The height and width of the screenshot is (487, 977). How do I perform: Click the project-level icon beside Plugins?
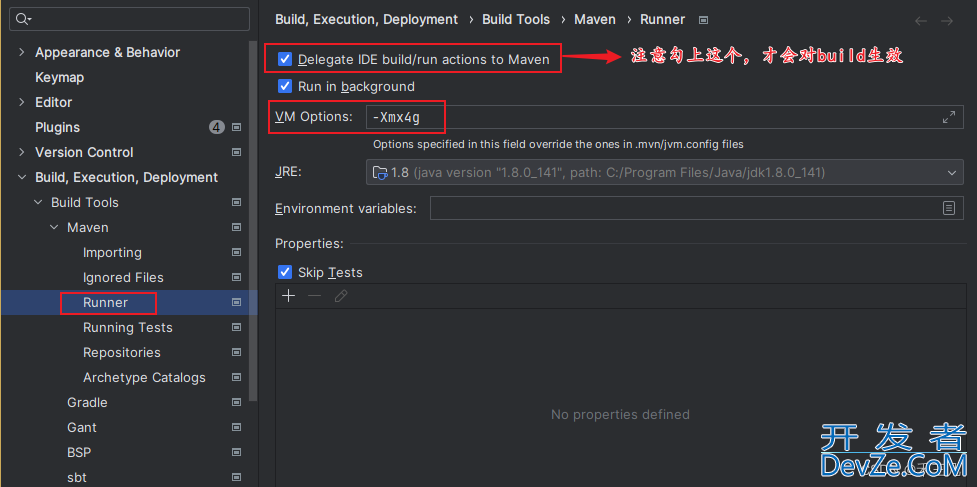(236, 128)
